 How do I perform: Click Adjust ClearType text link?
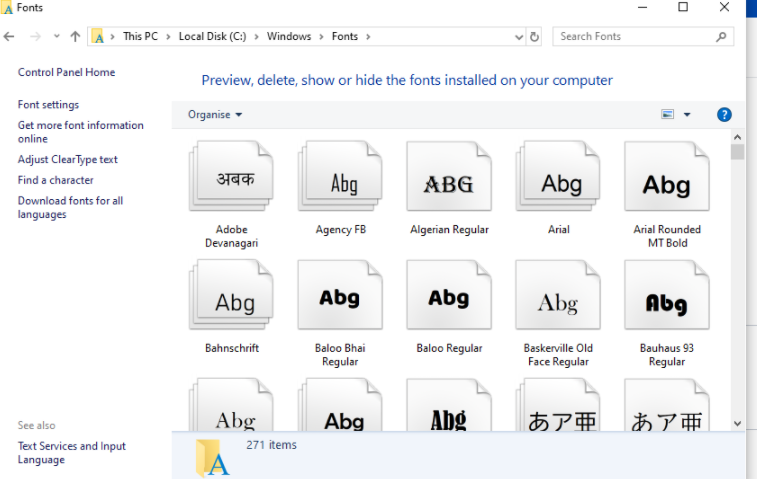pyautogui.click(x=67, y=159)
